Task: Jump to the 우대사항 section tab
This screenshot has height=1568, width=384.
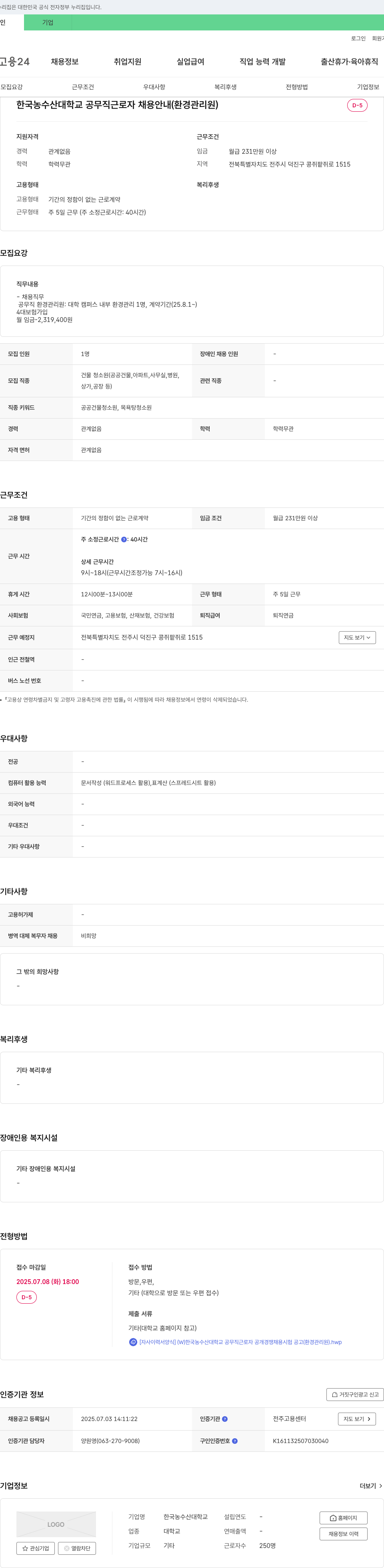Action: pos(154,87)
